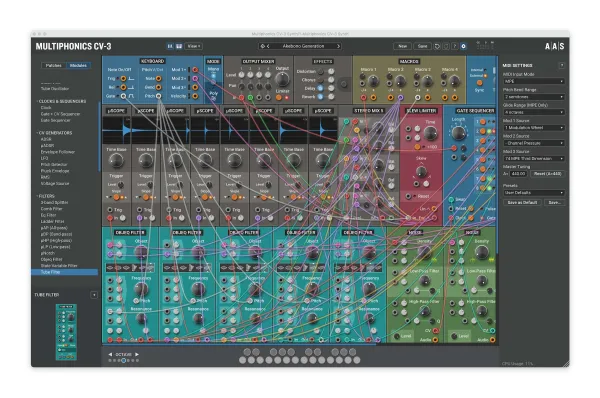Show the keyboard layout icon left of View
The height and width of the screenshot is (398, 600).
(179, 46)
